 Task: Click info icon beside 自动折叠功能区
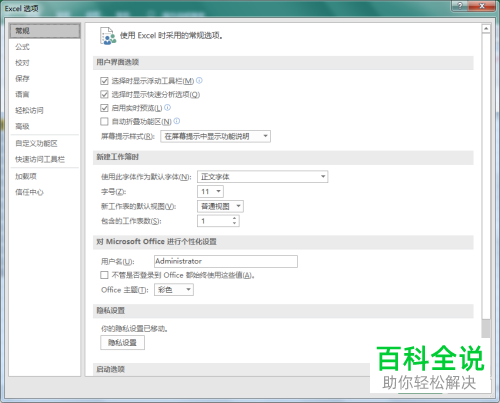(x=177, y=121)
